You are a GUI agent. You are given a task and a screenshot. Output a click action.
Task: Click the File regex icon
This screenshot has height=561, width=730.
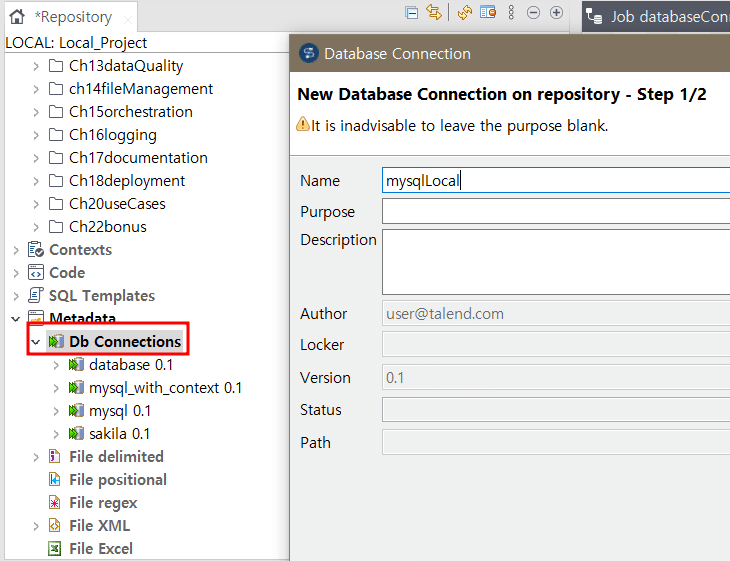[x=54, y=502]
